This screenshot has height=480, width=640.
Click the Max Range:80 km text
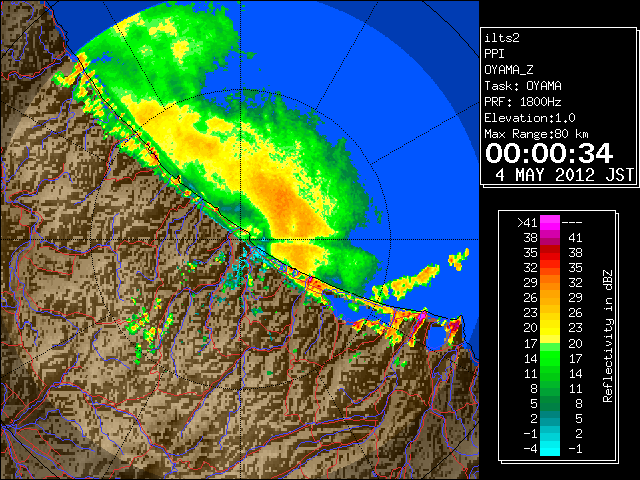point(536,134)
